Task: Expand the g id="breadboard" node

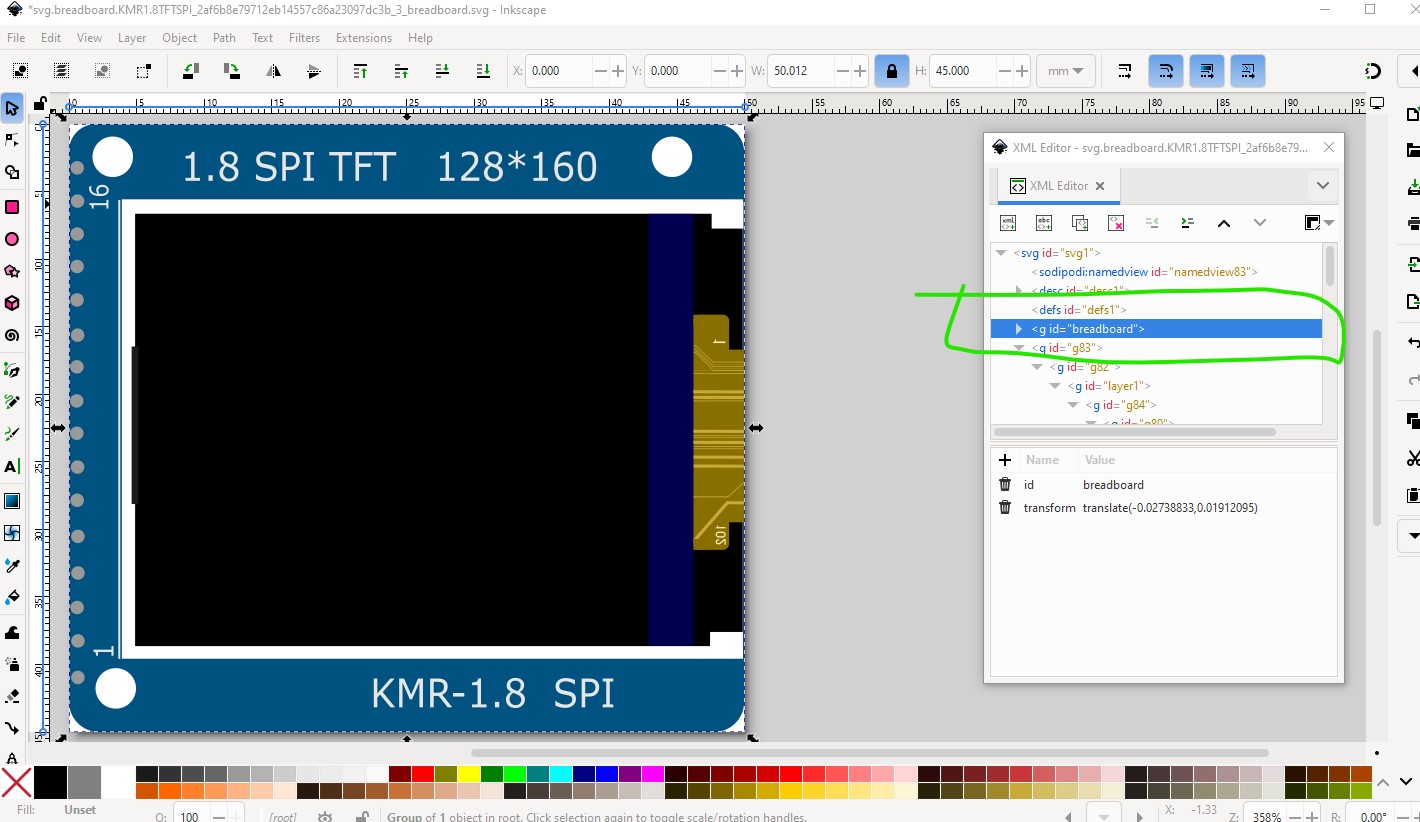Action: tap(1019, 329)
